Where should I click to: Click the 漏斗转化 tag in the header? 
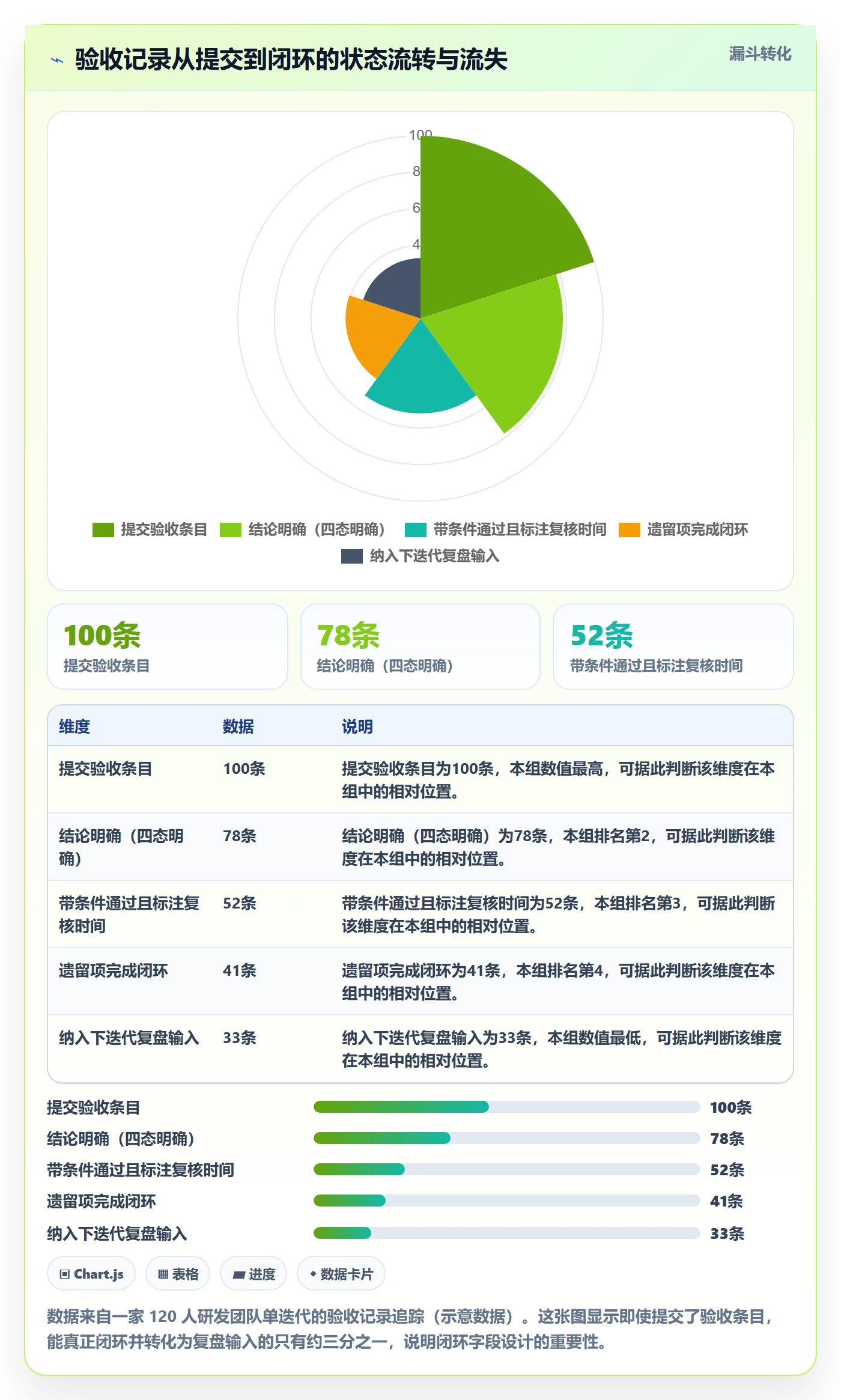pyautogui.click(x=760, y=54)
